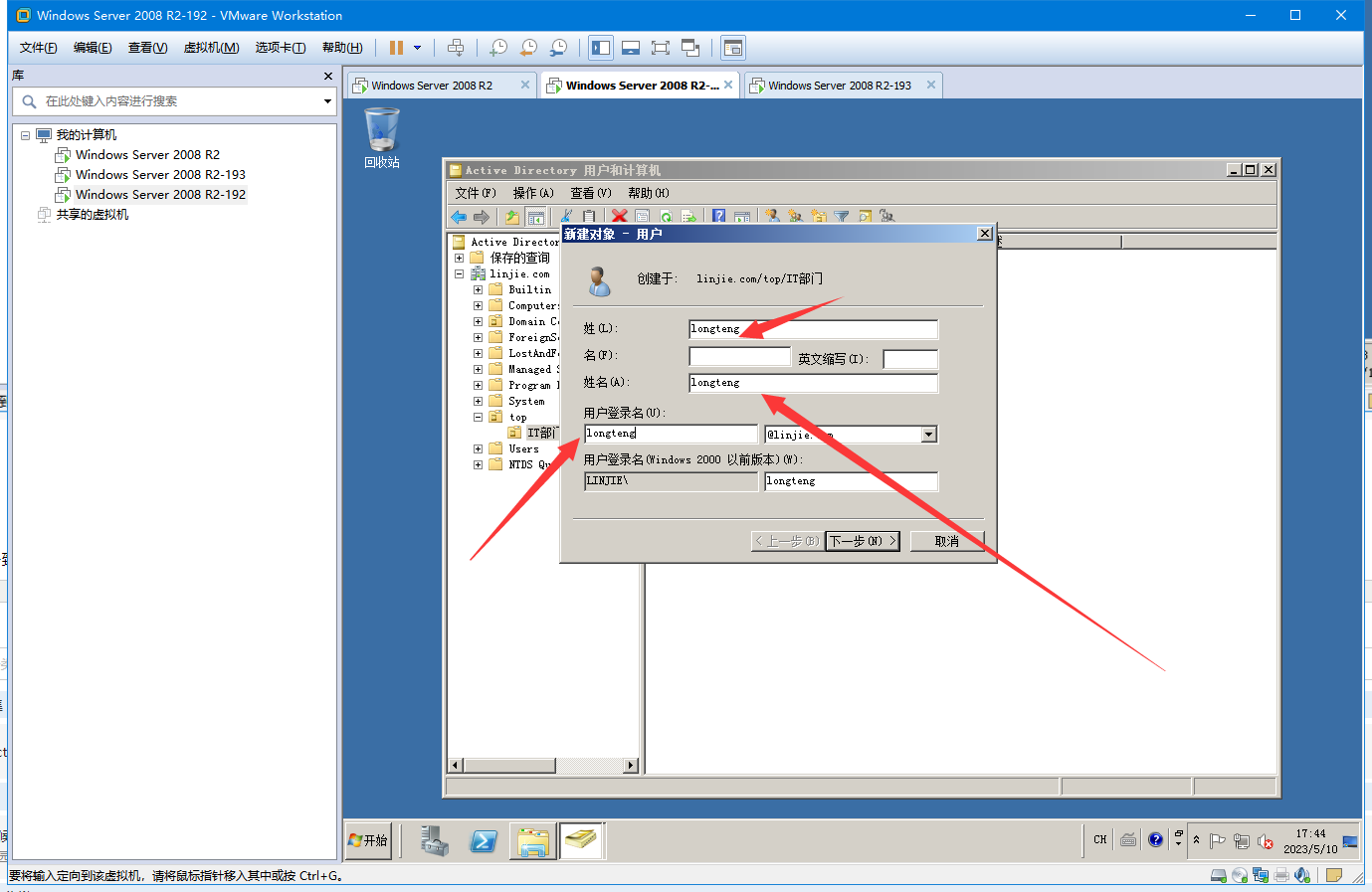
Task: Expand the Builtin tree node
Action: tap(478, 289)
